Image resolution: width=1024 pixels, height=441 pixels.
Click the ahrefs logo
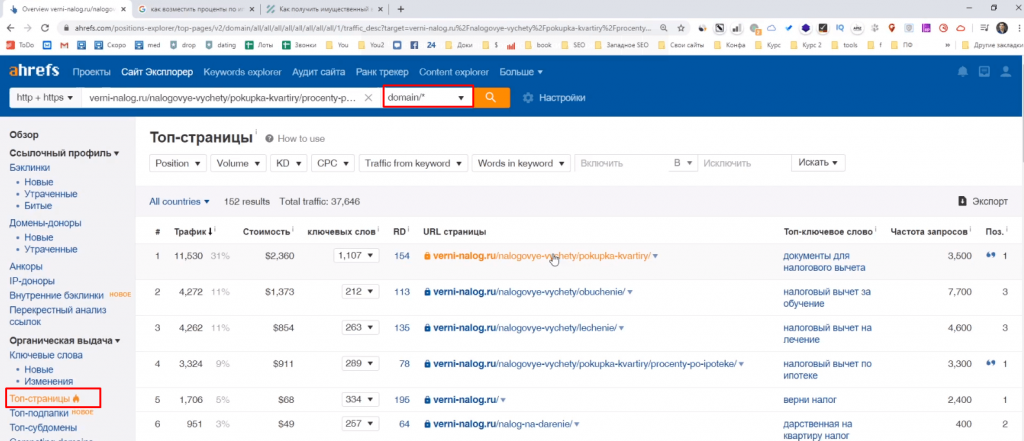click(34, 71)
